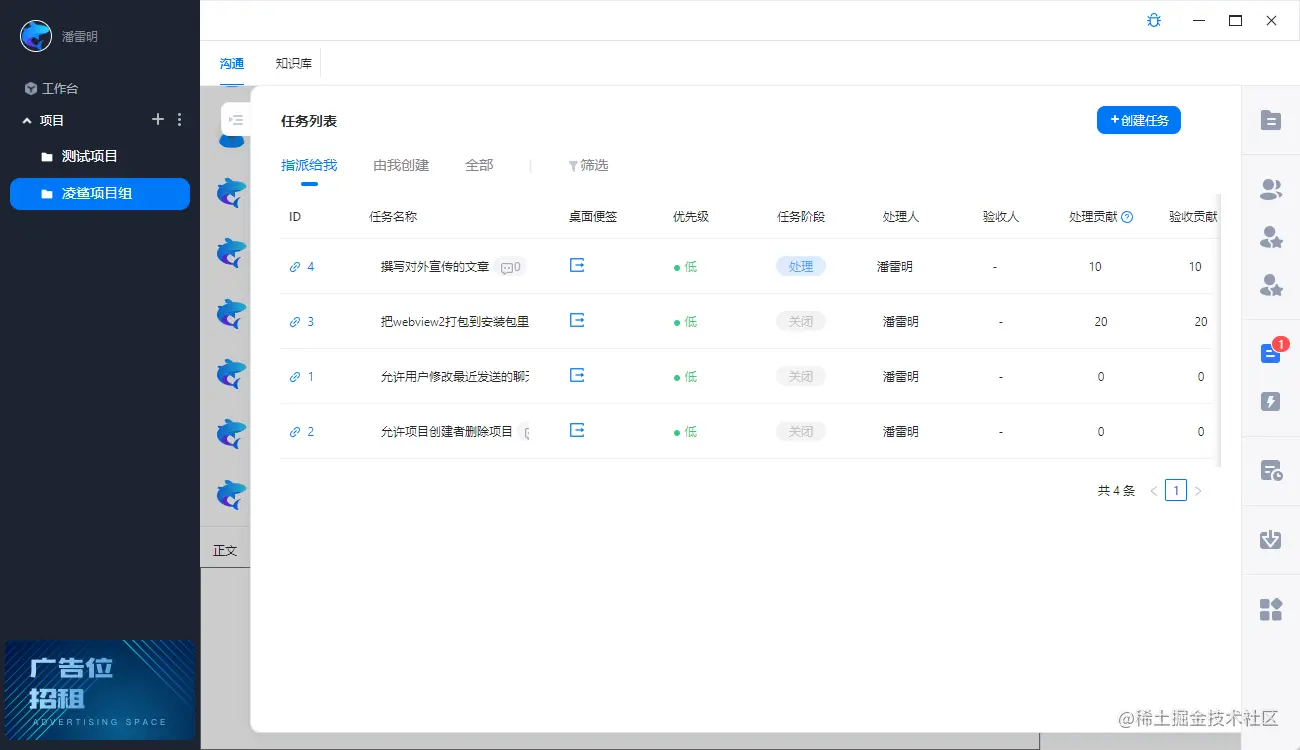Switch to the 沟通 tab
Screen dimensions: 1300x750
tap(232, 64)
